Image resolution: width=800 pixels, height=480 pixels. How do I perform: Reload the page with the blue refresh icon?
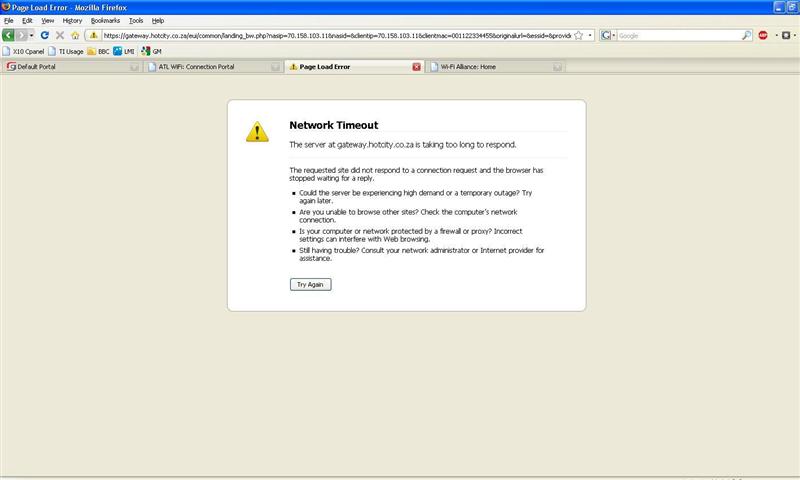coord(44,35)
